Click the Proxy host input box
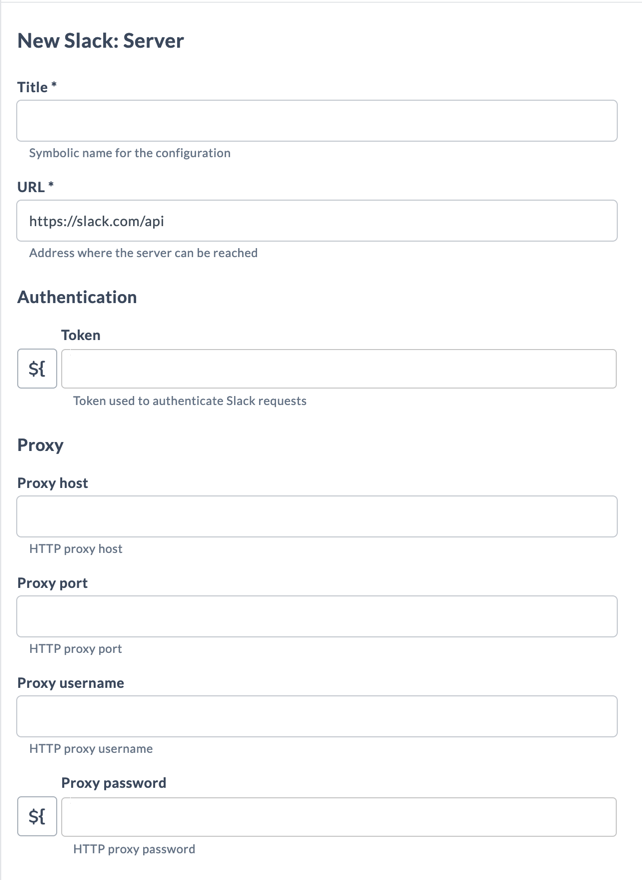Screen dimensions: 642x880 pos(316,516)
